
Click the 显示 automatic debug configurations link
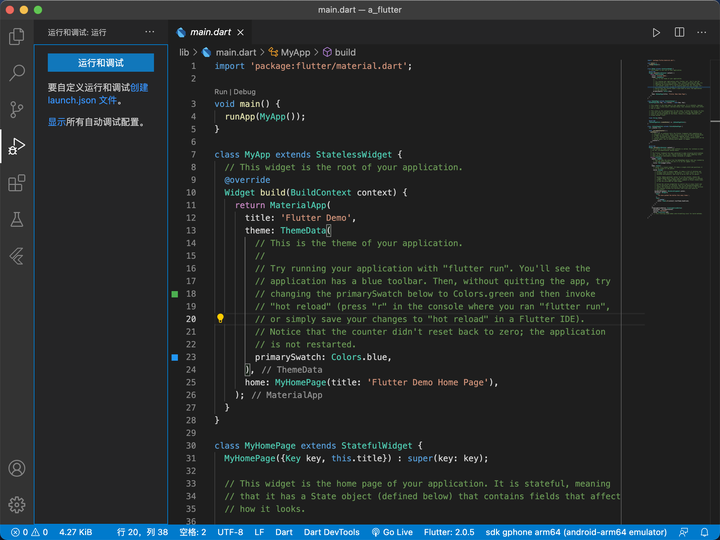[x=56, y=122]
